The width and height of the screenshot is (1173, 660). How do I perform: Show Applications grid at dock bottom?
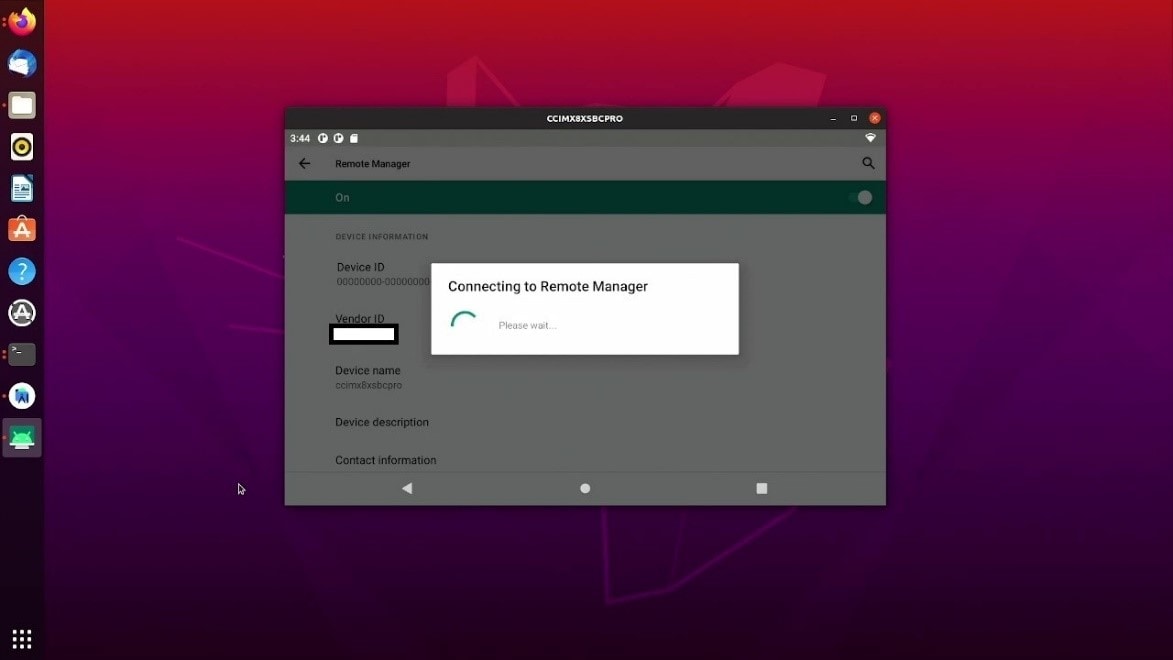point(22,638)
